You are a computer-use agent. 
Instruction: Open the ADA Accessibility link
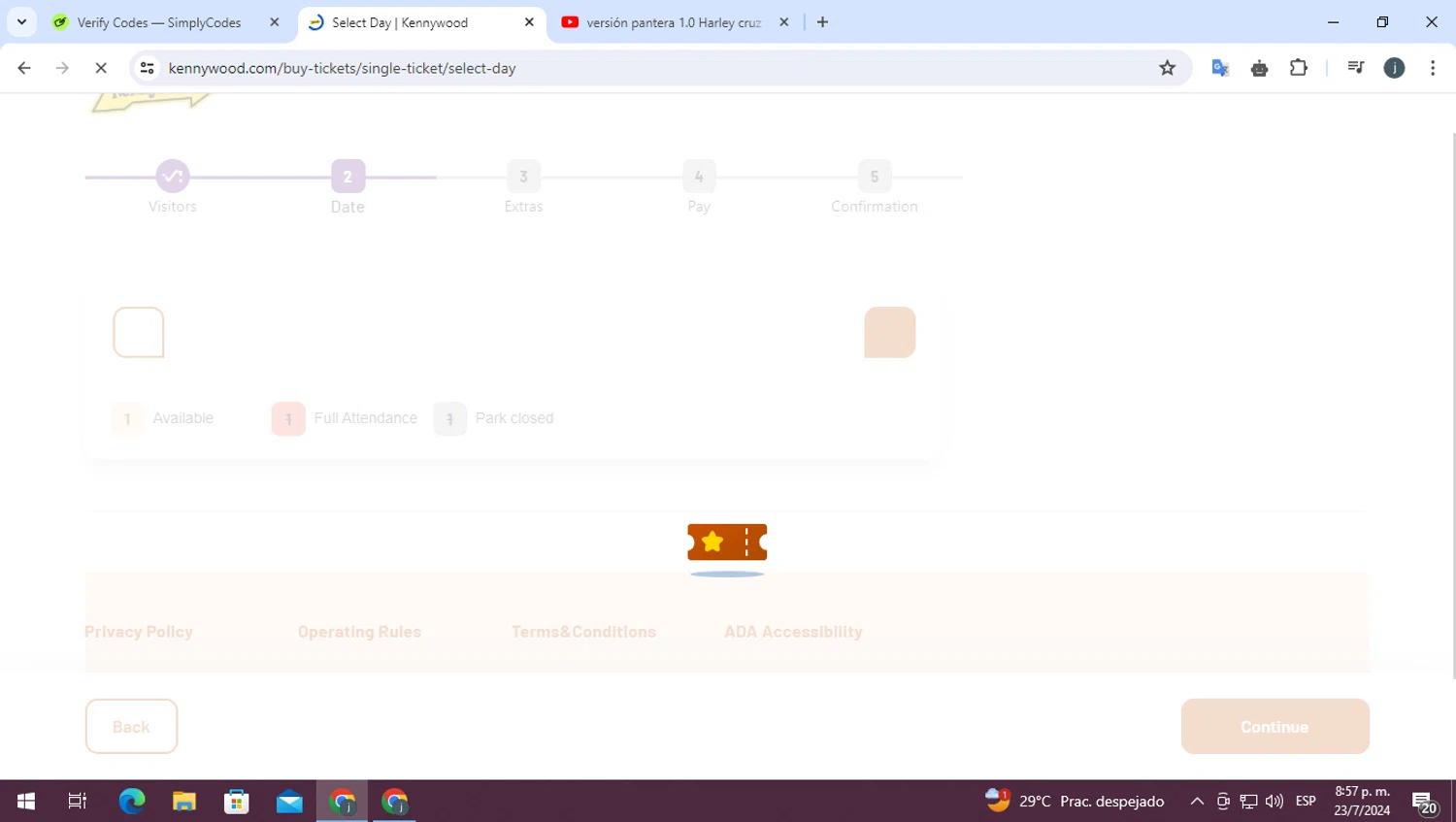tap(793, 632)
